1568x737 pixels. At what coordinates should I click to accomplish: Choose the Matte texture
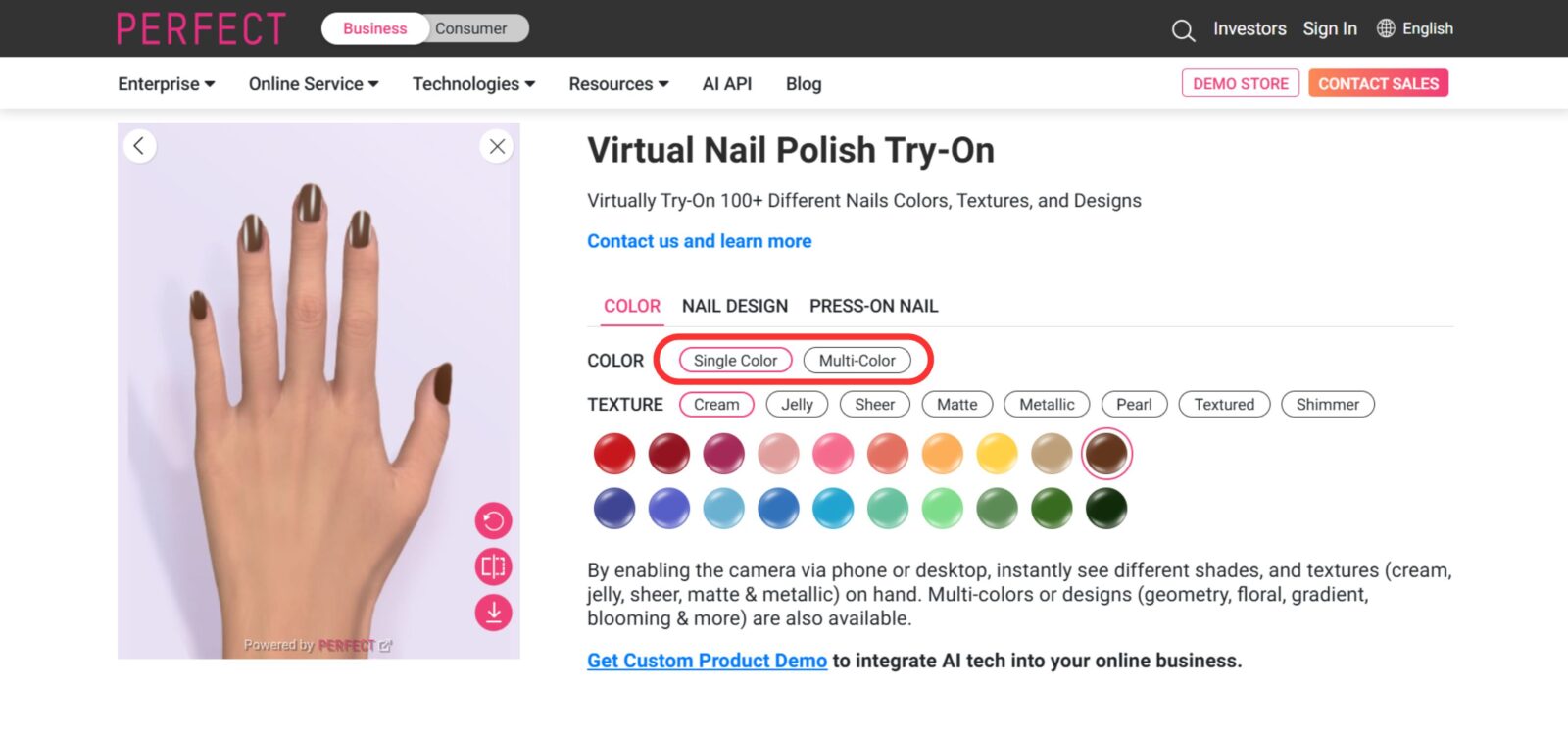point(956,404)
